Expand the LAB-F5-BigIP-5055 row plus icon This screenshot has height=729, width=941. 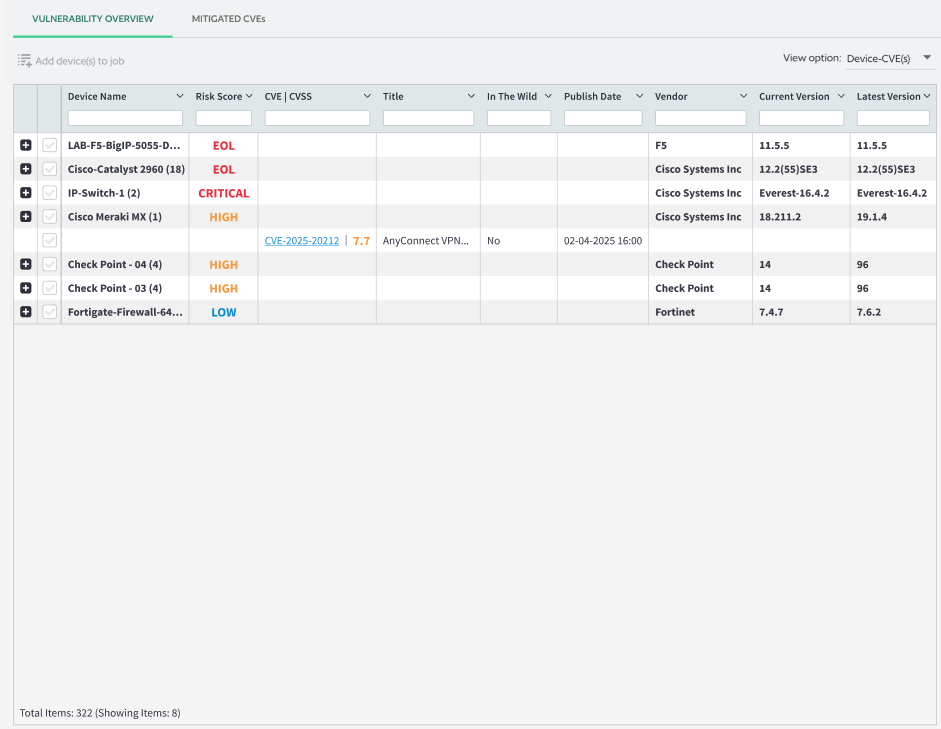(x=26, y=145)
